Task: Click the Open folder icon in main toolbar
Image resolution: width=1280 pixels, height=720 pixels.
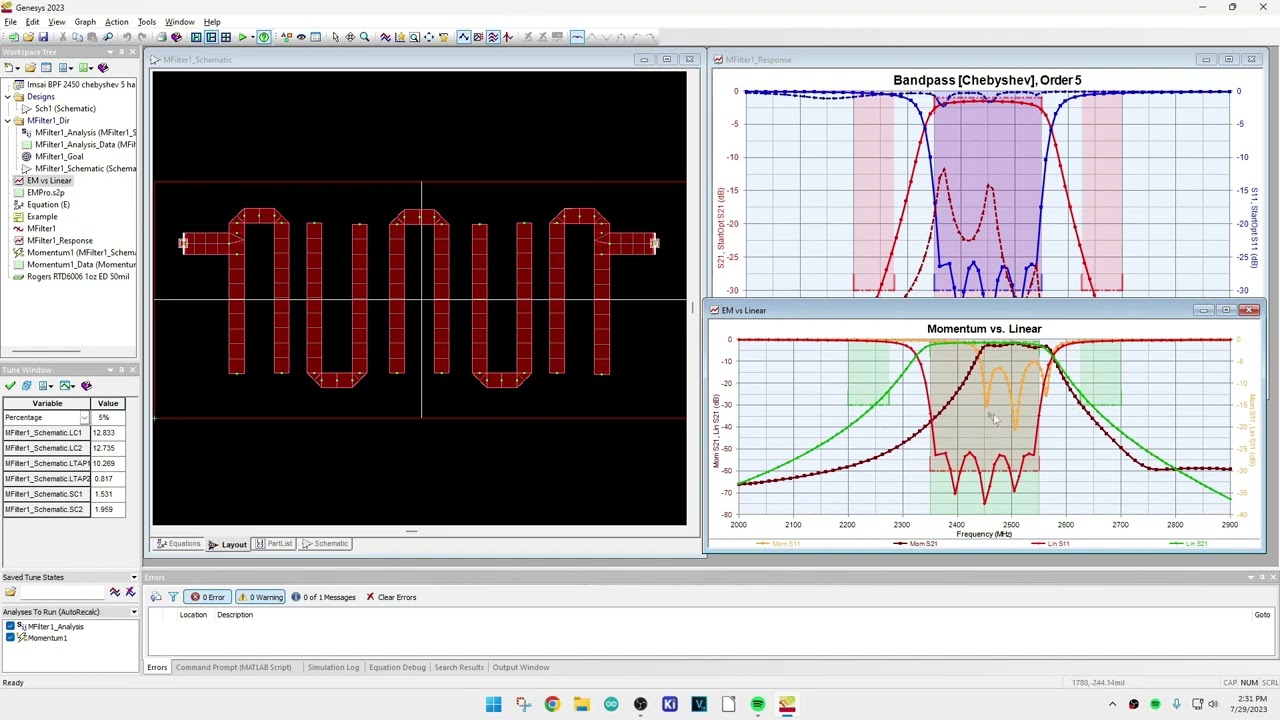Action: coord(28,37)
